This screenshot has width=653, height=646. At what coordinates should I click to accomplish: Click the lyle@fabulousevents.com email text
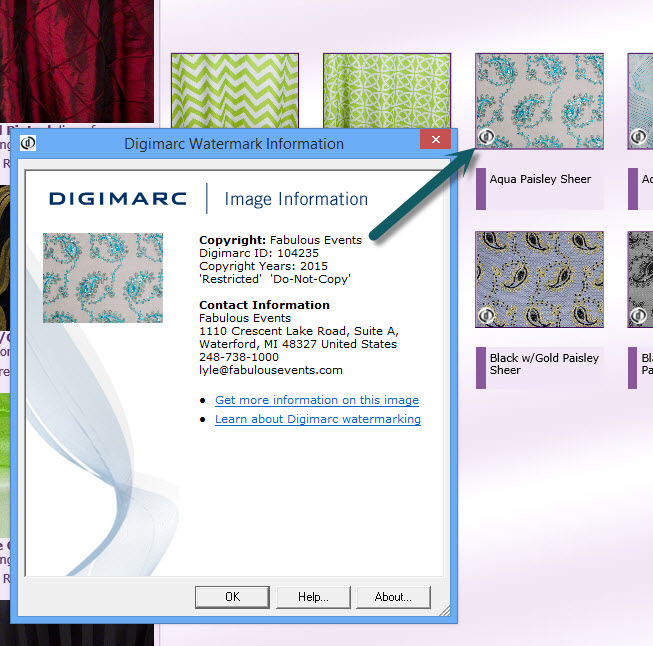[x=271, y=370]
